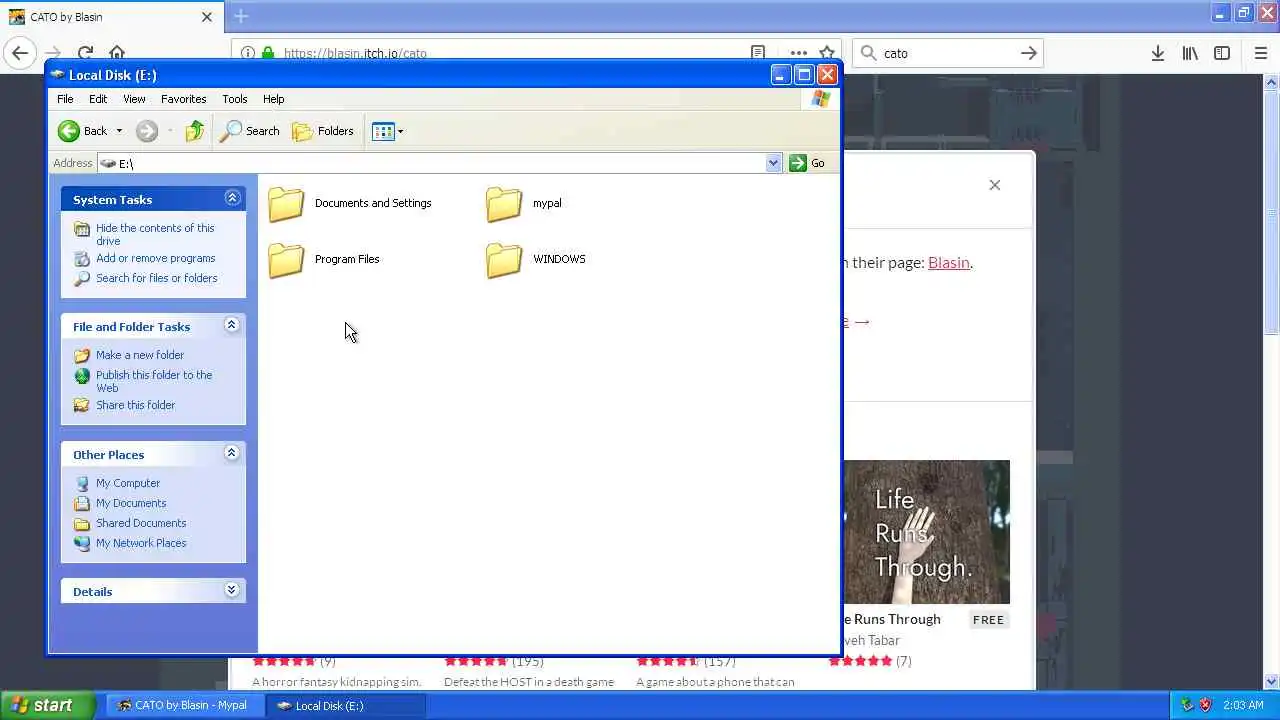Open the Back history dropdown arrow
The image size is (1280, 720).
[x=119, y=131]
